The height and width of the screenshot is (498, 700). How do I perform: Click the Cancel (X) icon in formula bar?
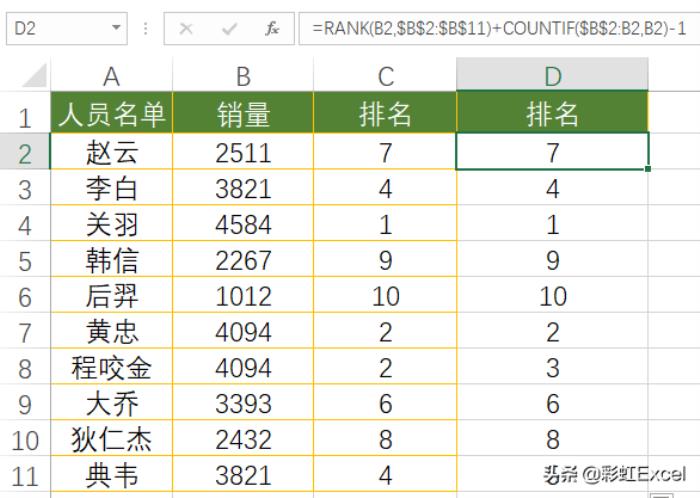186,29
